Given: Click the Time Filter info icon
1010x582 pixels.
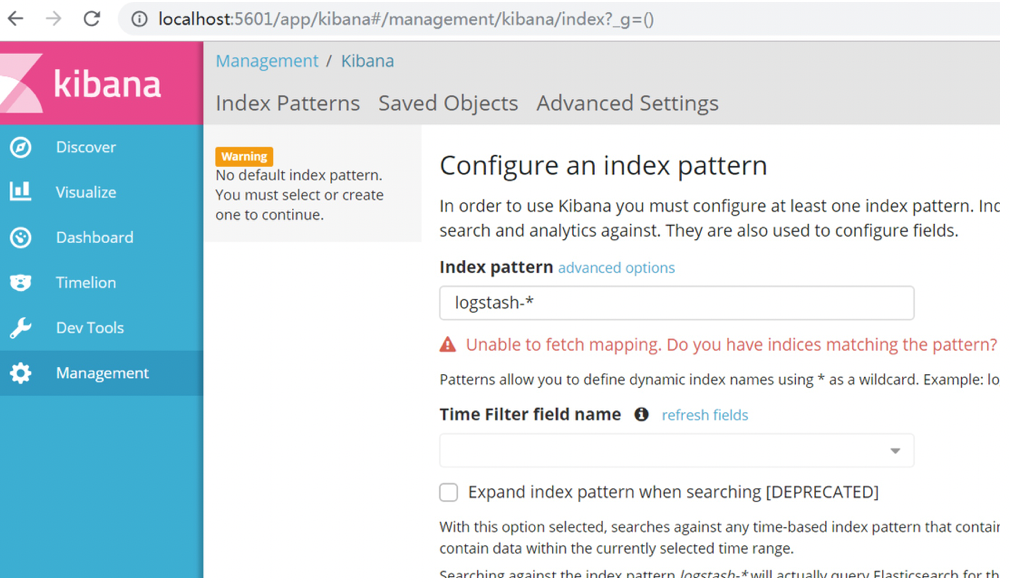Looking at the screenshot, I should tap(642, 415).
